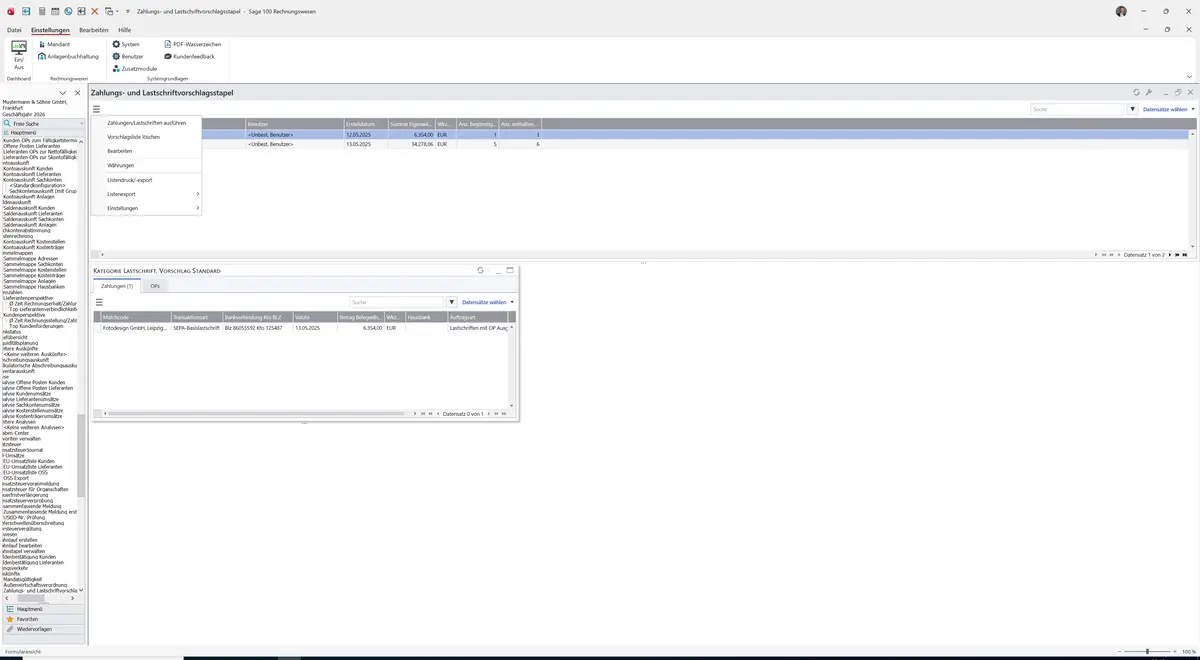The height and width of the screenshot is (660, 1200).
Task: Close the left navigation pane with the X
Action: (78, 93)
